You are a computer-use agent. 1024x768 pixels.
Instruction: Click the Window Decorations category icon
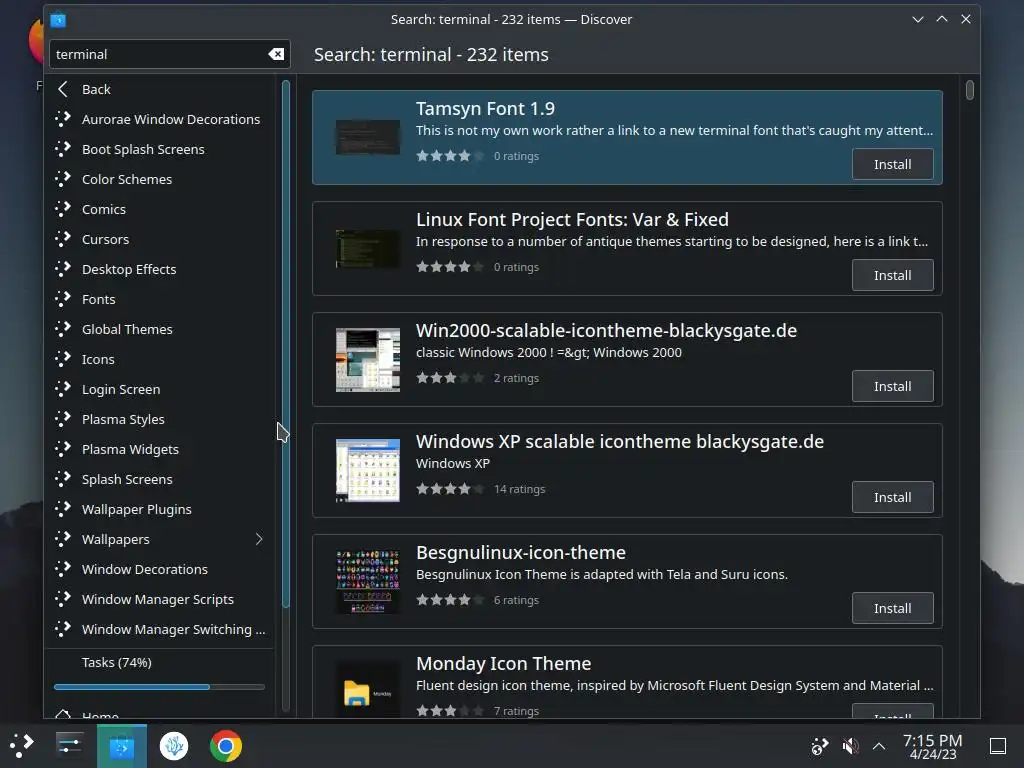click(63, 569)
